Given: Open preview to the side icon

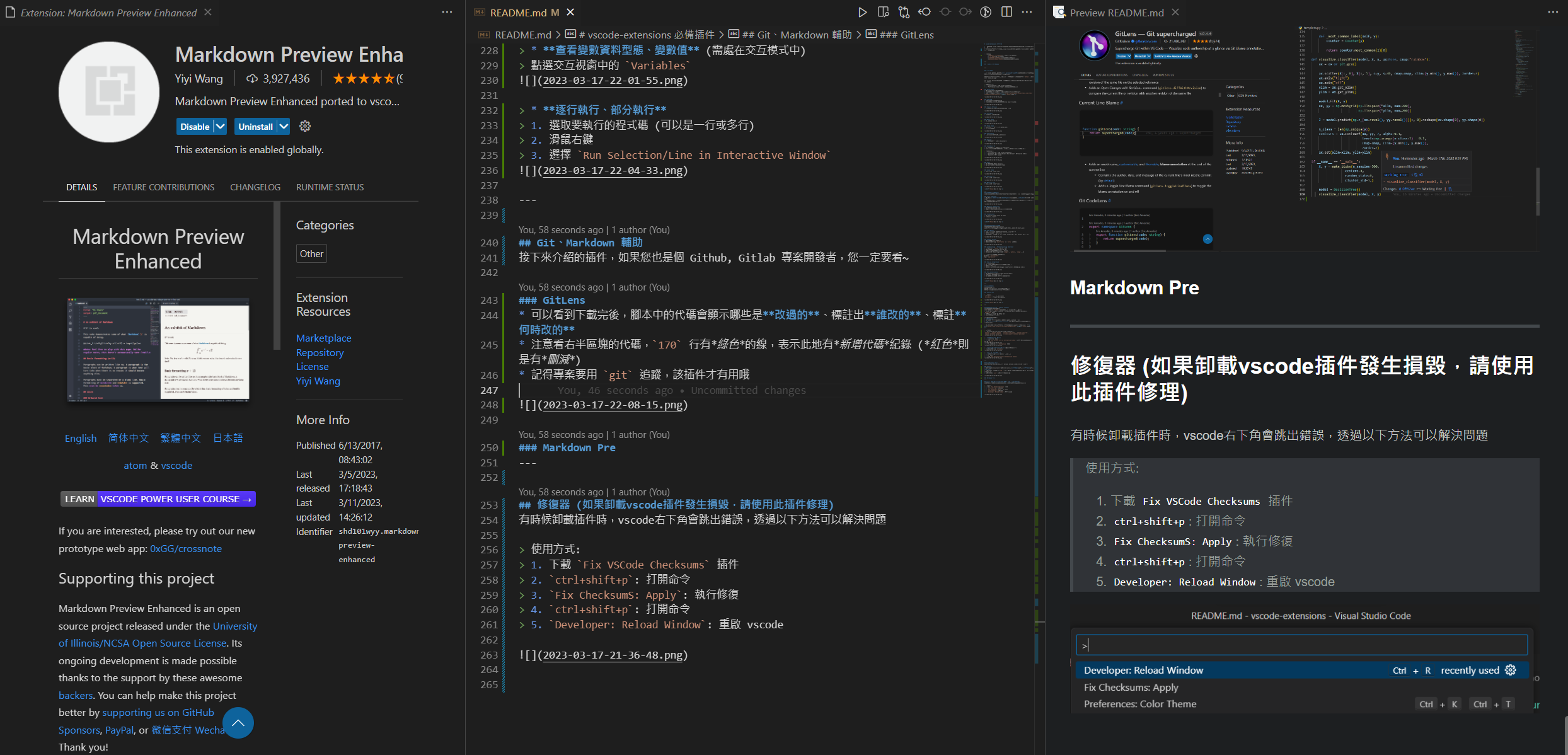Looking at the screenshot, I should click(x=883, y=12).
